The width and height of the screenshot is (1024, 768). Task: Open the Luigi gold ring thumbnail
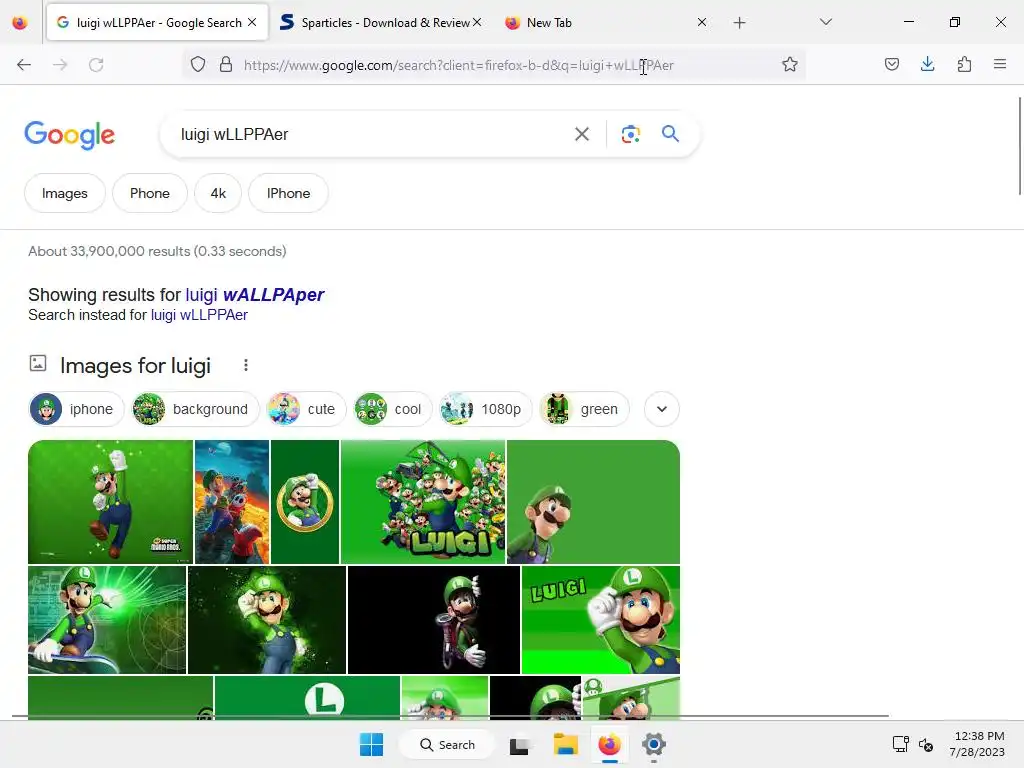pos(305,502)
